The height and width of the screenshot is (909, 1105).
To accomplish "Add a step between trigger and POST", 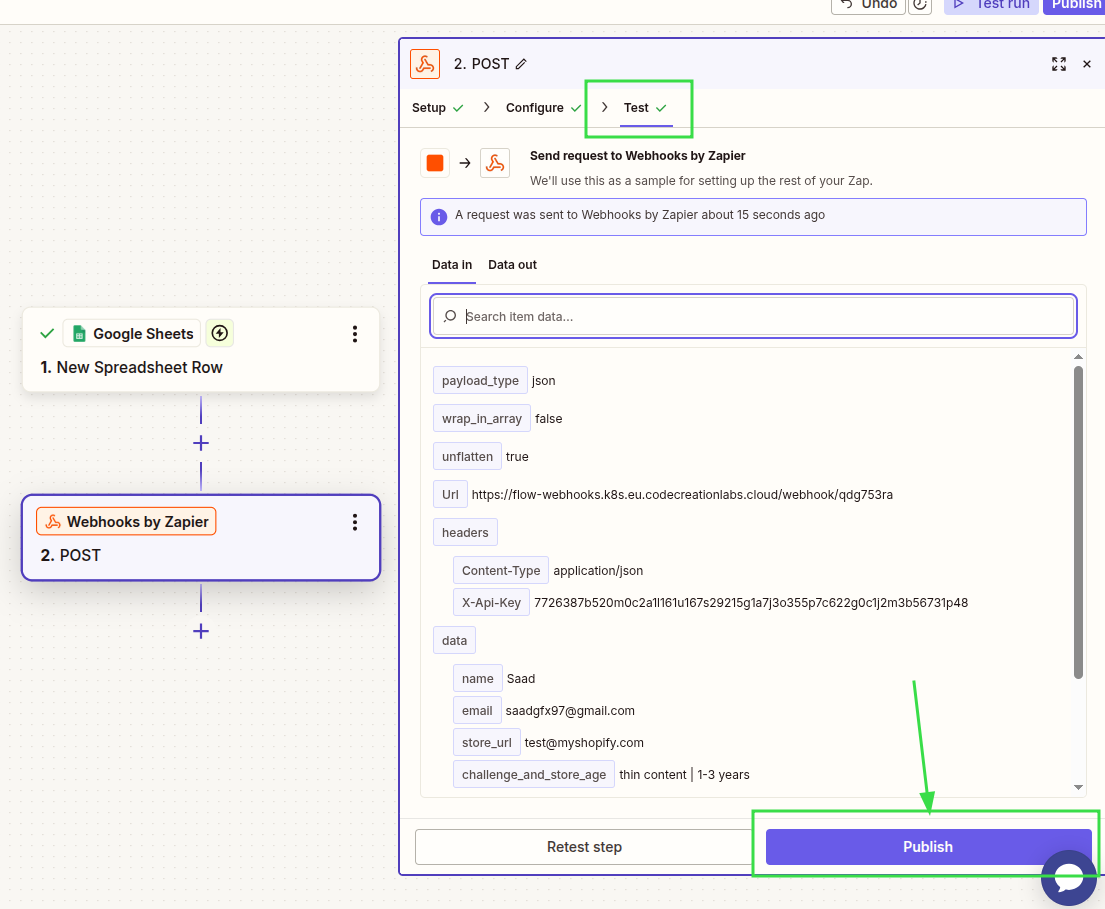I will click(201, 443).
